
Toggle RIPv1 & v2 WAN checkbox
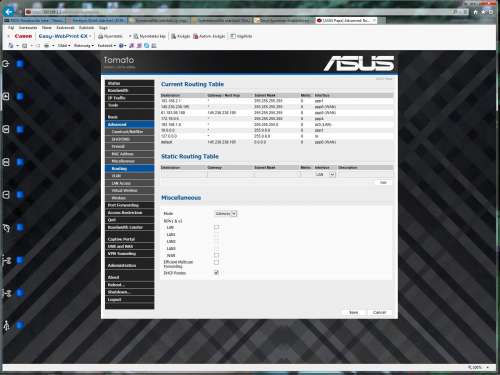point(216,255)
